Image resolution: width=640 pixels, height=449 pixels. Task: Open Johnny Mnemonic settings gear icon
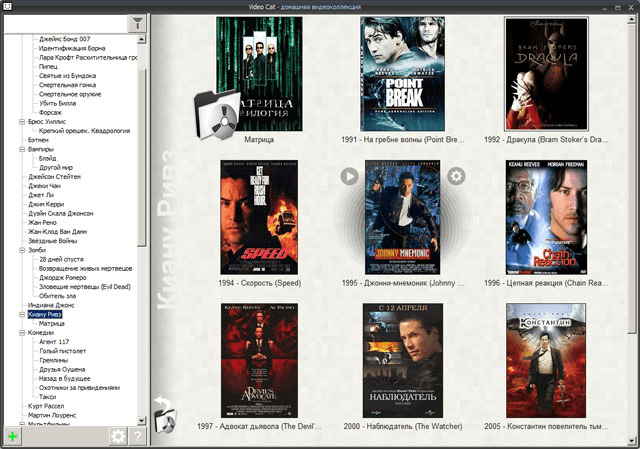click(x=456, y=176)
